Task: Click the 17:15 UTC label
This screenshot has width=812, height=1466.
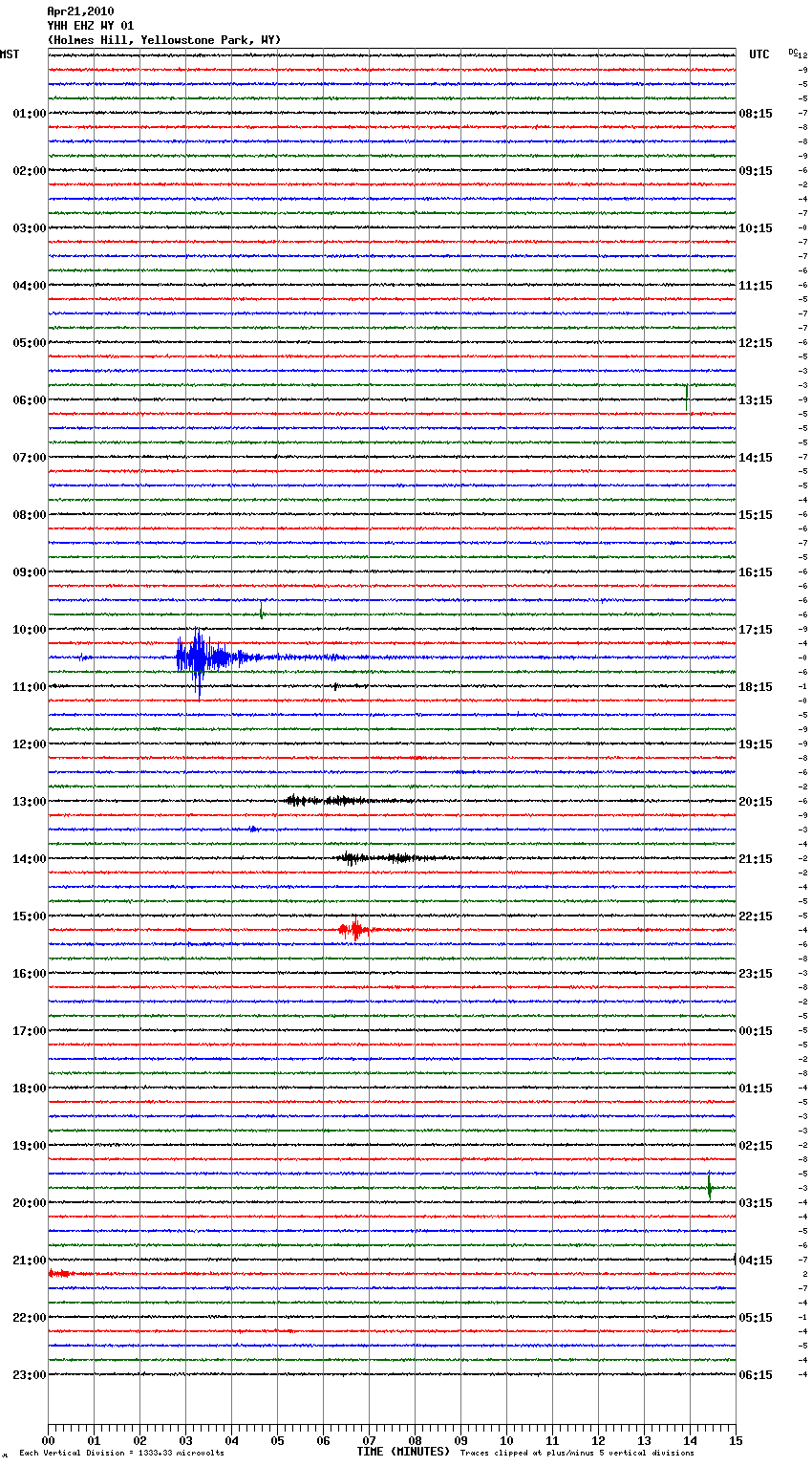Action: pos(756,630)
